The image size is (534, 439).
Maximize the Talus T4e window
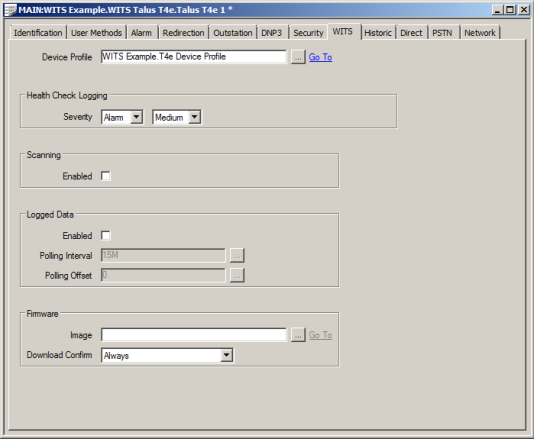click(510, 10)
